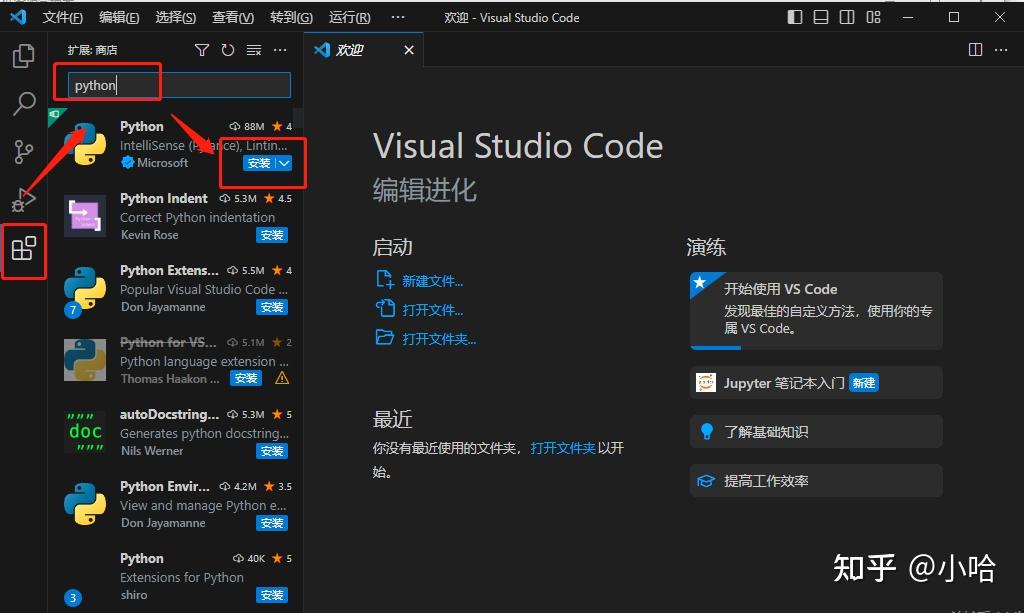The height and width of the screenshot is (613, 1024).
Task: Click Nils Werner publisher name
Action: click(x=152, y=450)
